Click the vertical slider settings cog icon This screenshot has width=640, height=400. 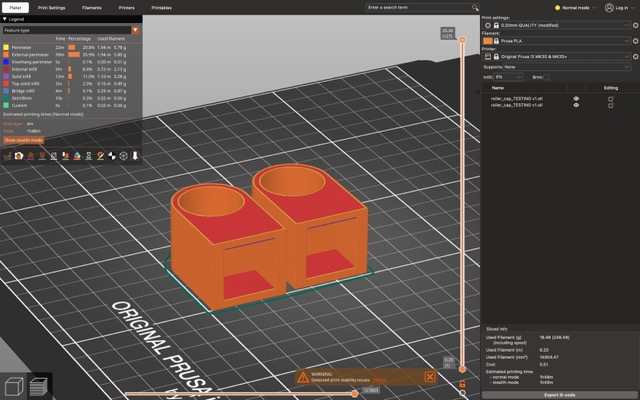pos(462,393)
